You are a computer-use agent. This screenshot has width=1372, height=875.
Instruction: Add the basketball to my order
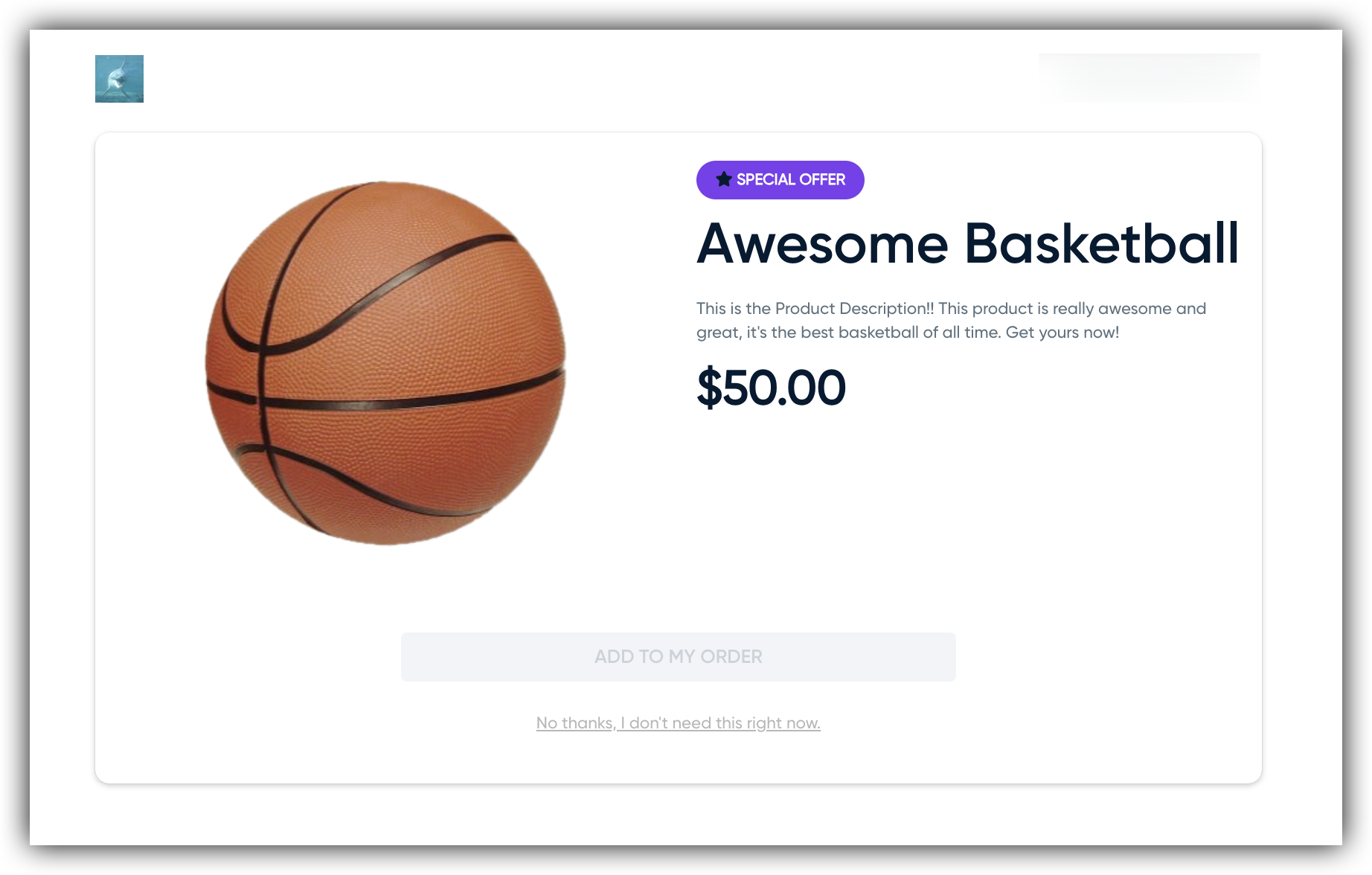tap(678, 657)
